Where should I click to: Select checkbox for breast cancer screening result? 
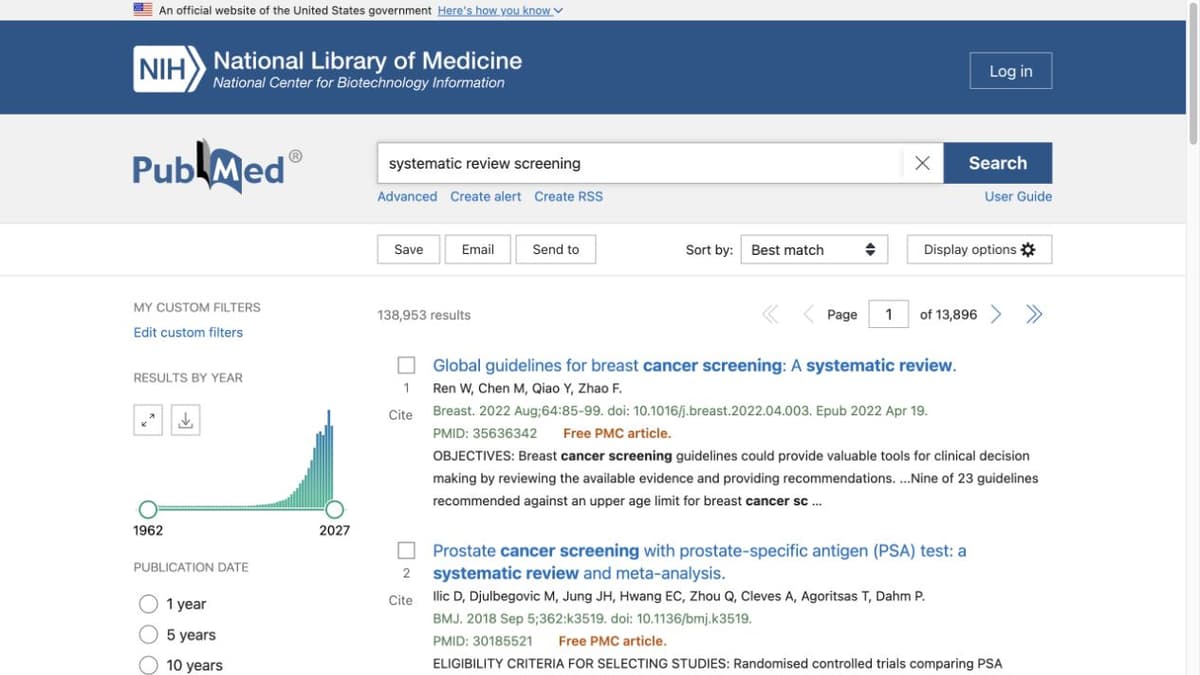(407, 365)
